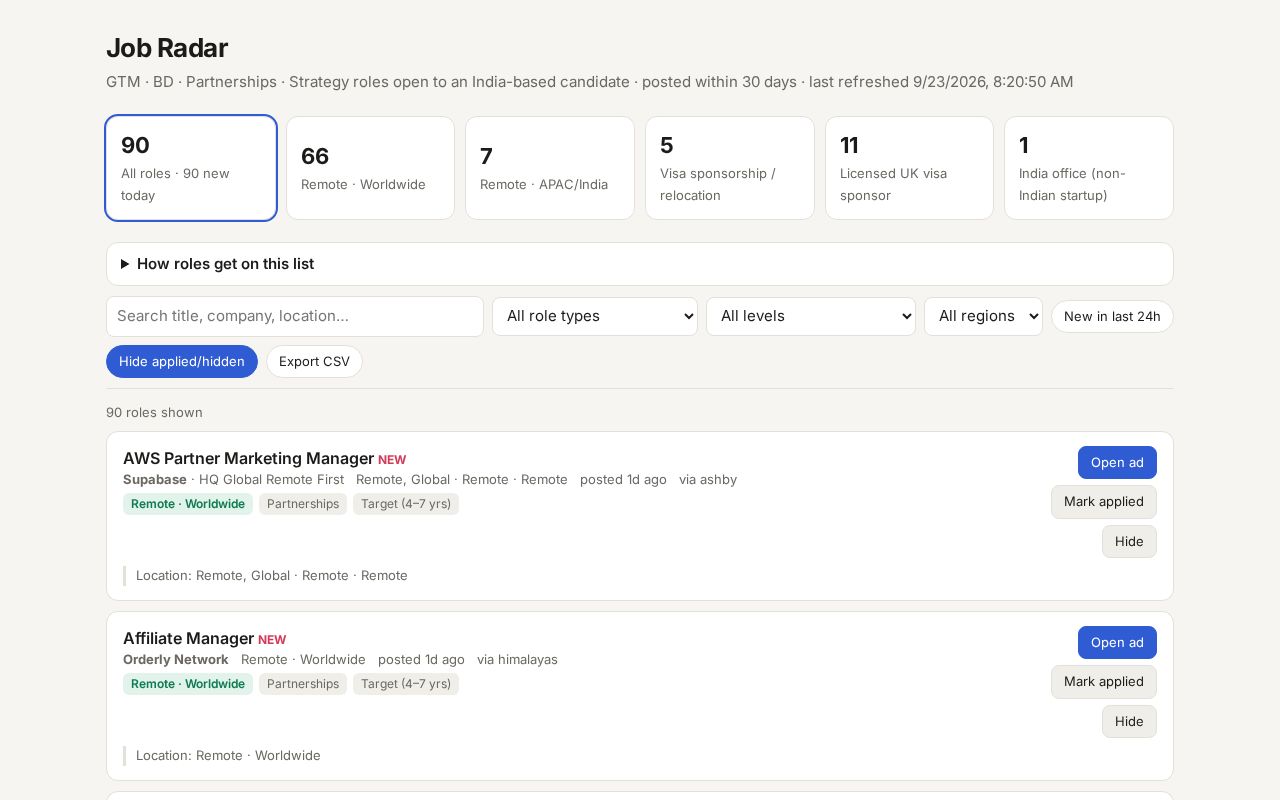Image resolution: width=1280 pixels, height=800 pixels.
Task: Click 'posted 1d ago' on Supabase role
Action: coord(623,480)
